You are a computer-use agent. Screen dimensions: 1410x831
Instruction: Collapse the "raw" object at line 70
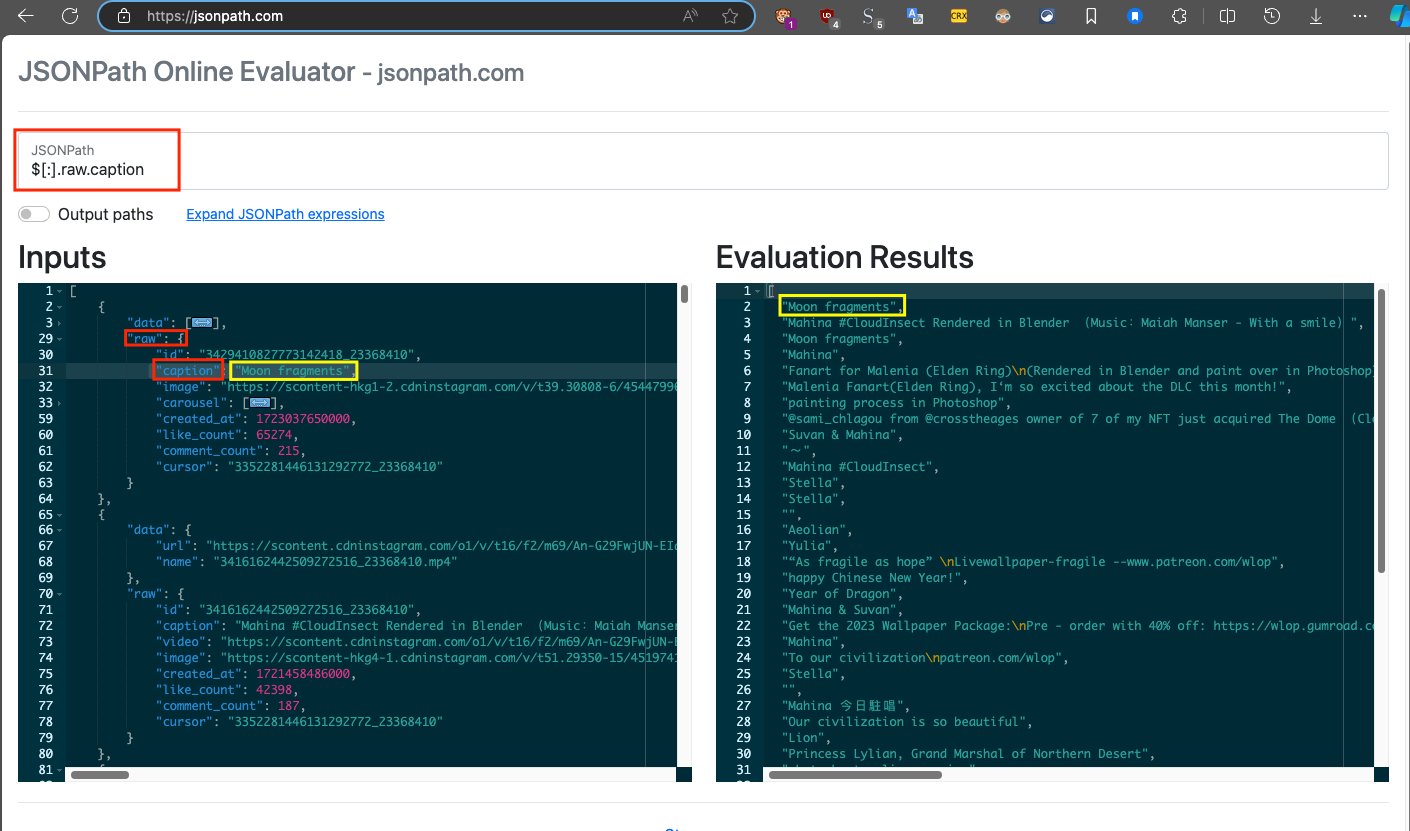click(x=58, y=594)
